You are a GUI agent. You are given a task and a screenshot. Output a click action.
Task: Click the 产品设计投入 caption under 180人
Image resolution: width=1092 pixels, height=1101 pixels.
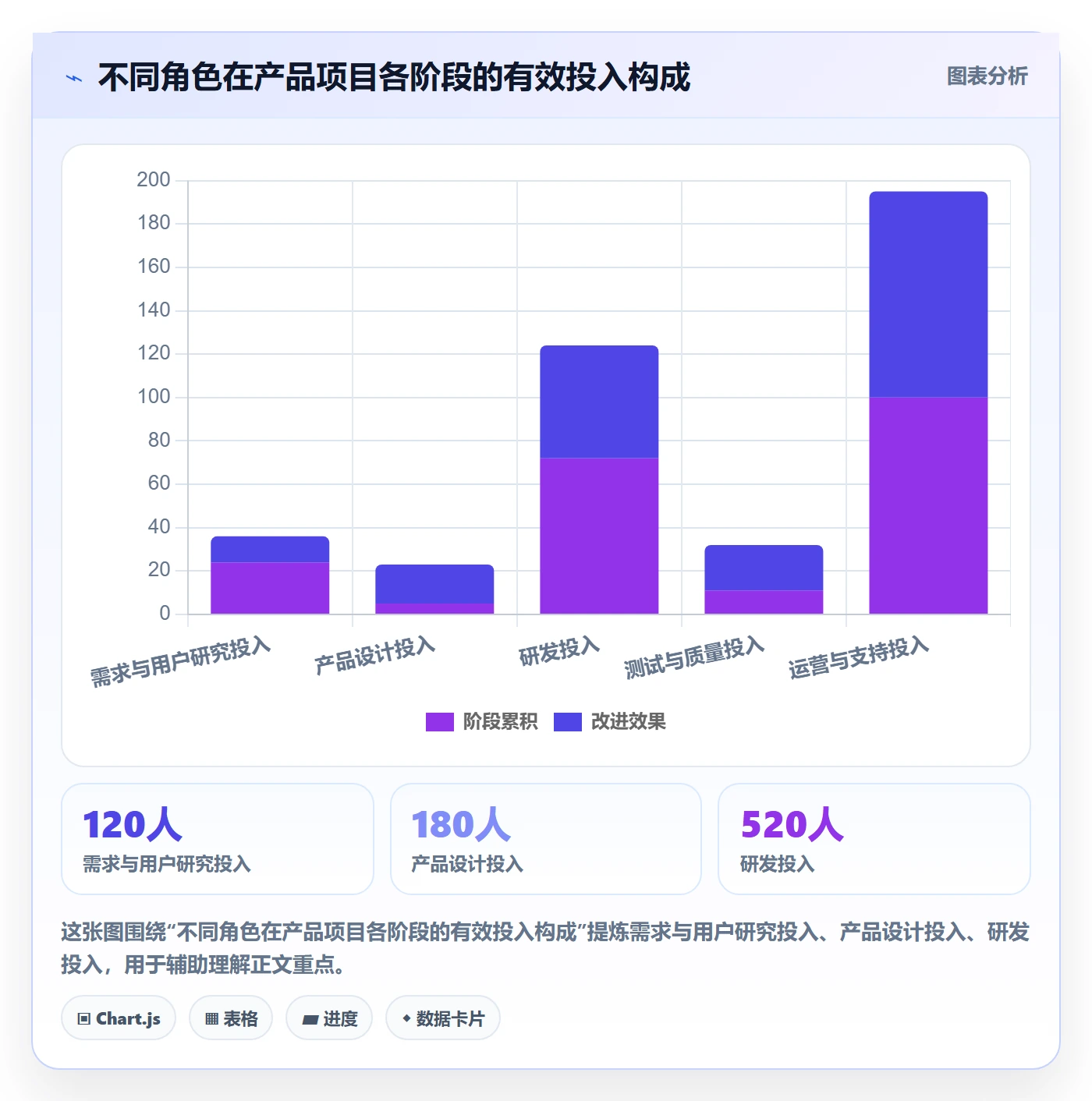[x=467, y=864]
